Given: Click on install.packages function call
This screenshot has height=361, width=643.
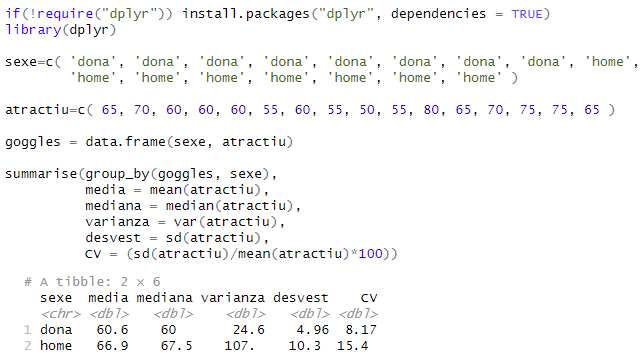Looking at the screenshot, I should (246, 14).
